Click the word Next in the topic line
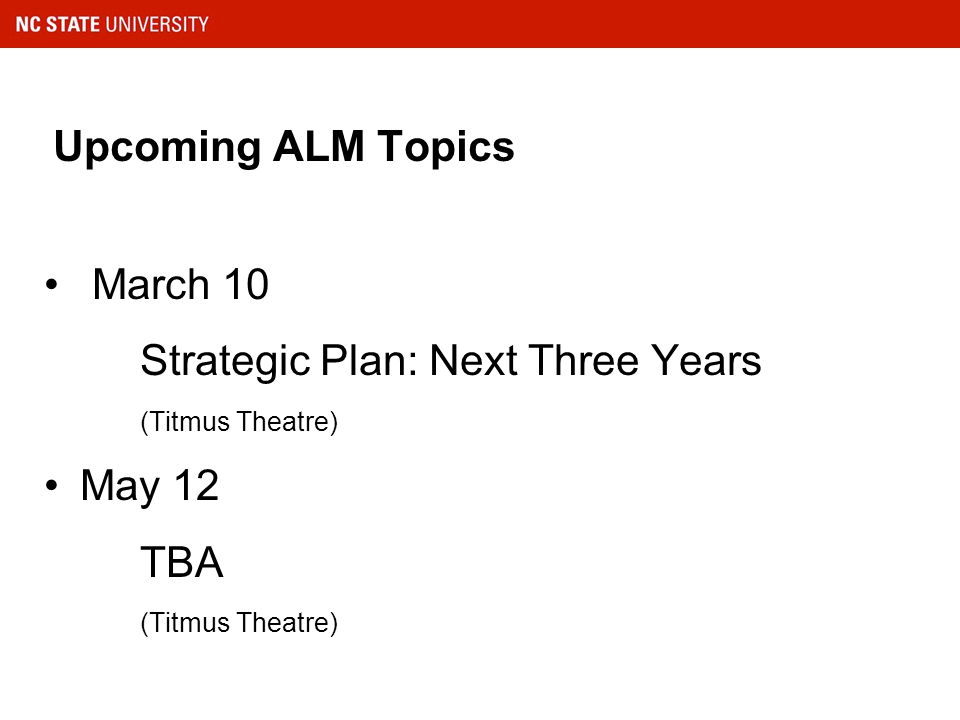 [x=473, y=360]
